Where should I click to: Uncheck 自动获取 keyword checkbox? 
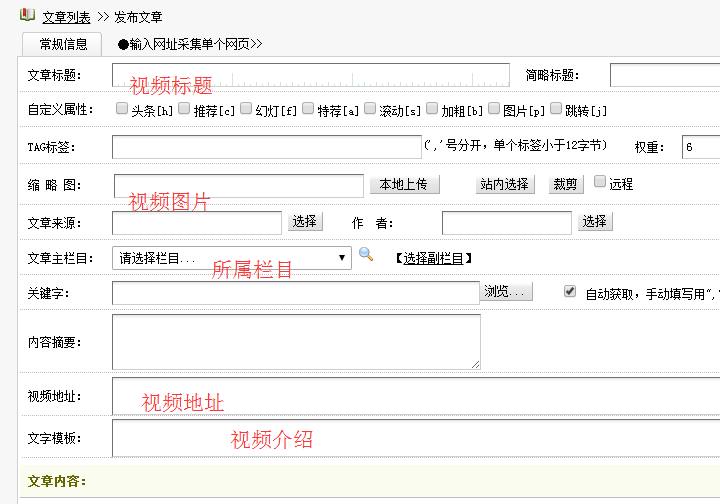pyautogui.click(x=570, y=291)
